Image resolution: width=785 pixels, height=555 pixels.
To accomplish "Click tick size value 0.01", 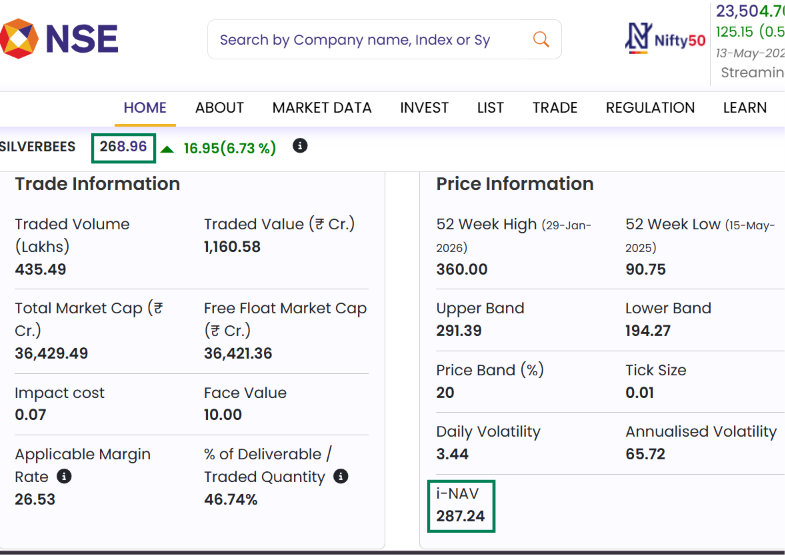I will (x=640, y=392).
